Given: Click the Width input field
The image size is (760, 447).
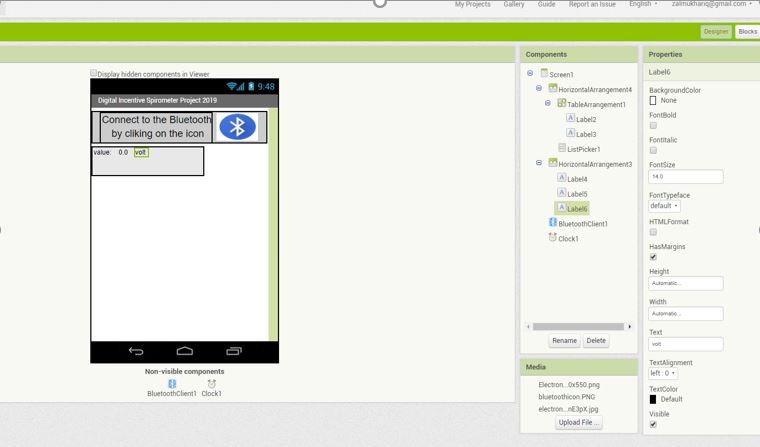Looking at the screenshot, I should pyautogui.click(x=685, y=314).
